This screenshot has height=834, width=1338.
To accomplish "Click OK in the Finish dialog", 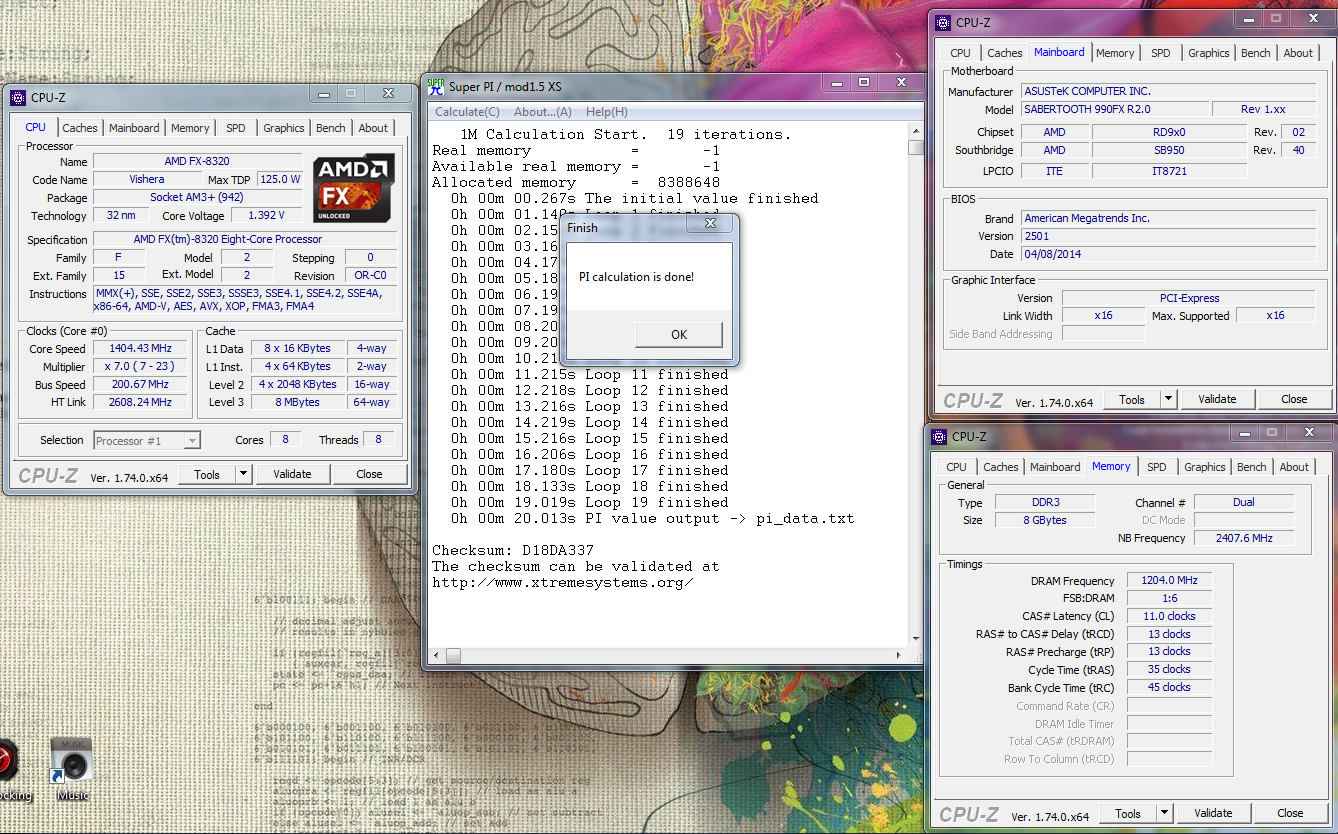I will pos(678,335).
